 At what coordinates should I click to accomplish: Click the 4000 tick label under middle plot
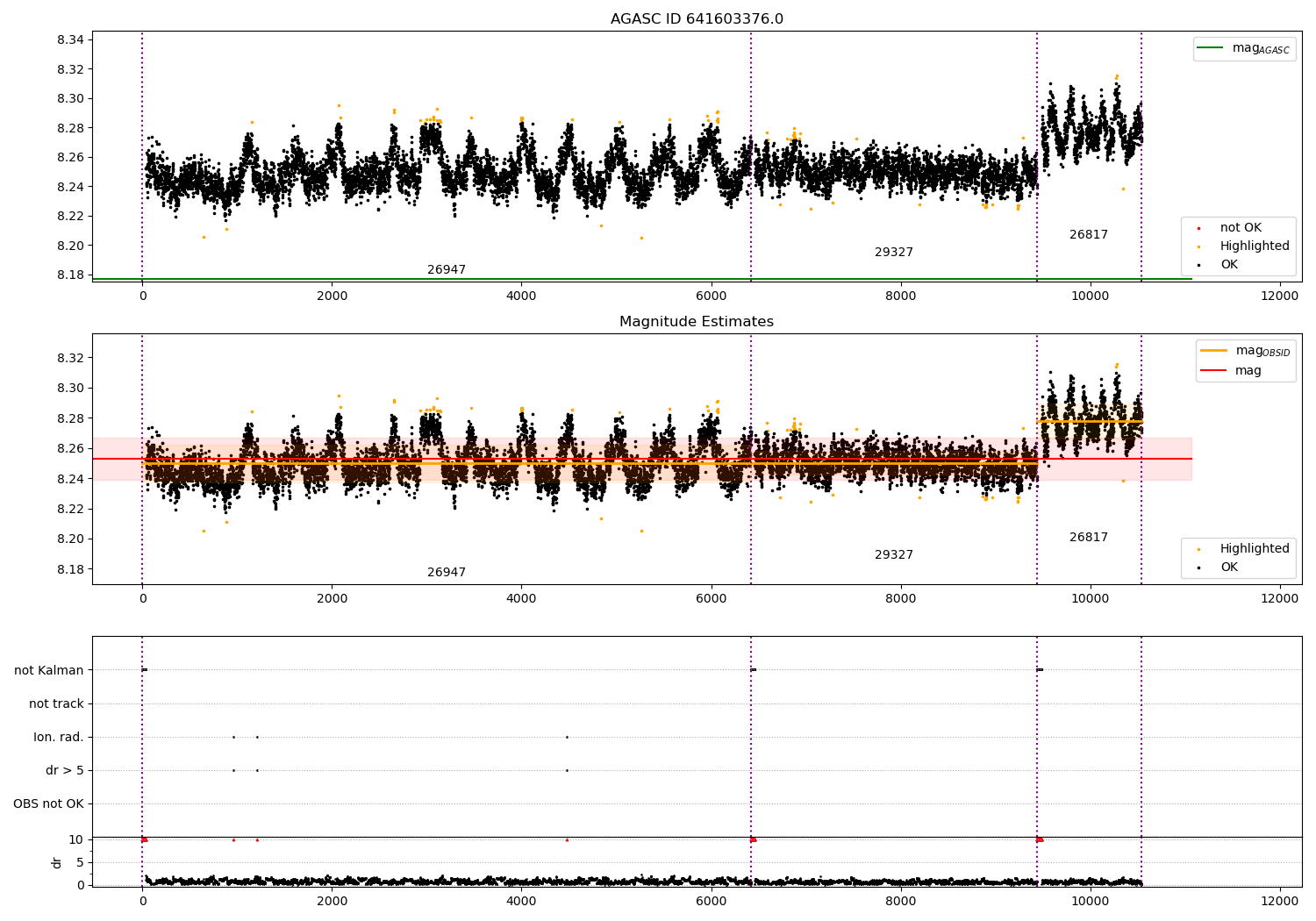521,598
